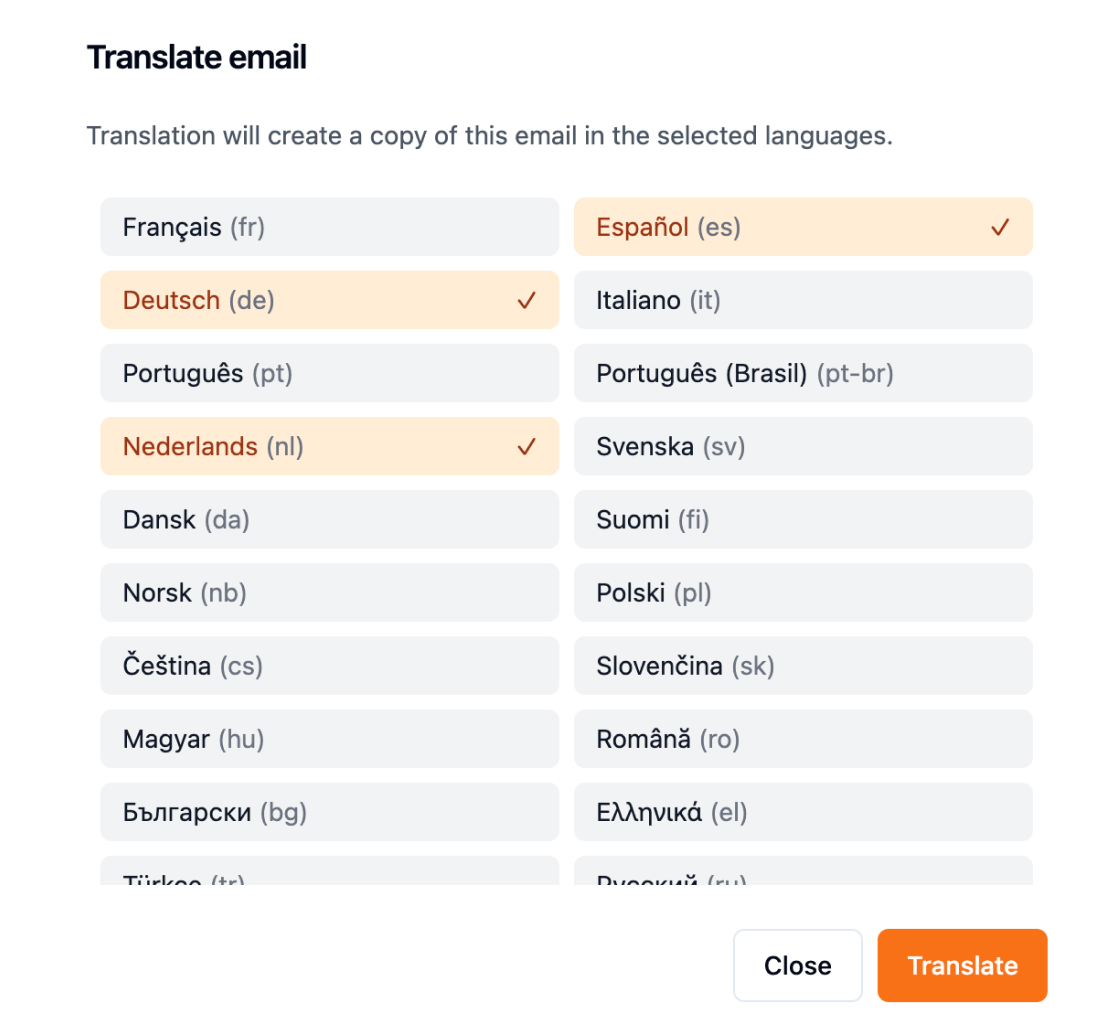1120x1024 pixels.
Task: Select Čeština (cs) for translation
Action: 330,665
